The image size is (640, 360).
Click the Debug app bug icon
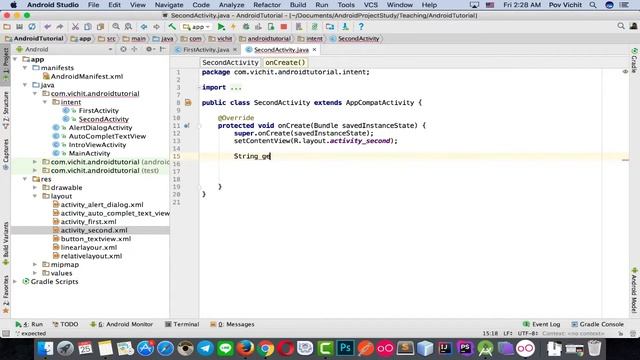pos(246,27)
